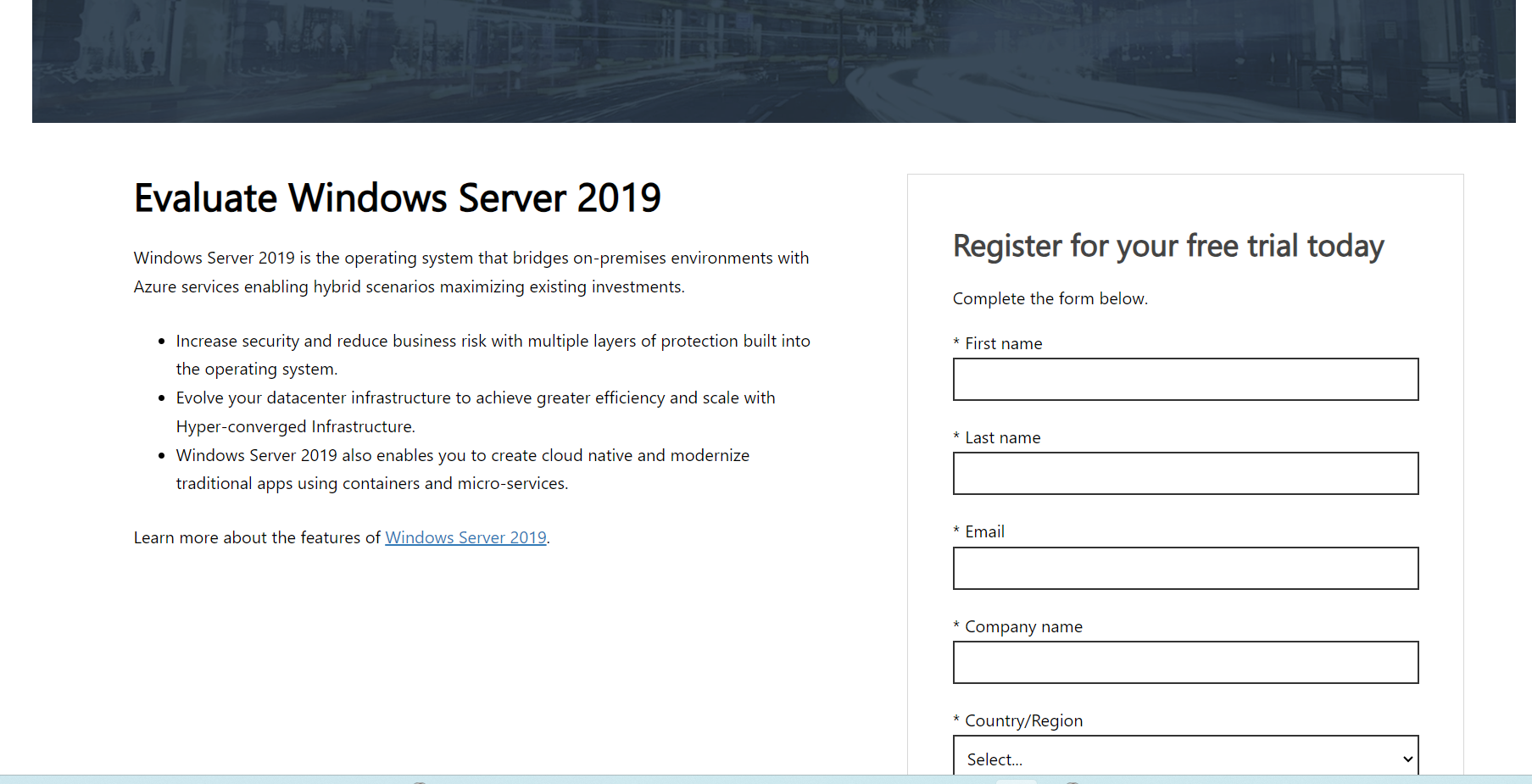Click the heading Evaluate Windows Server 2019
This screenshot has height=784, width=1532.
[x=397, y=198]
